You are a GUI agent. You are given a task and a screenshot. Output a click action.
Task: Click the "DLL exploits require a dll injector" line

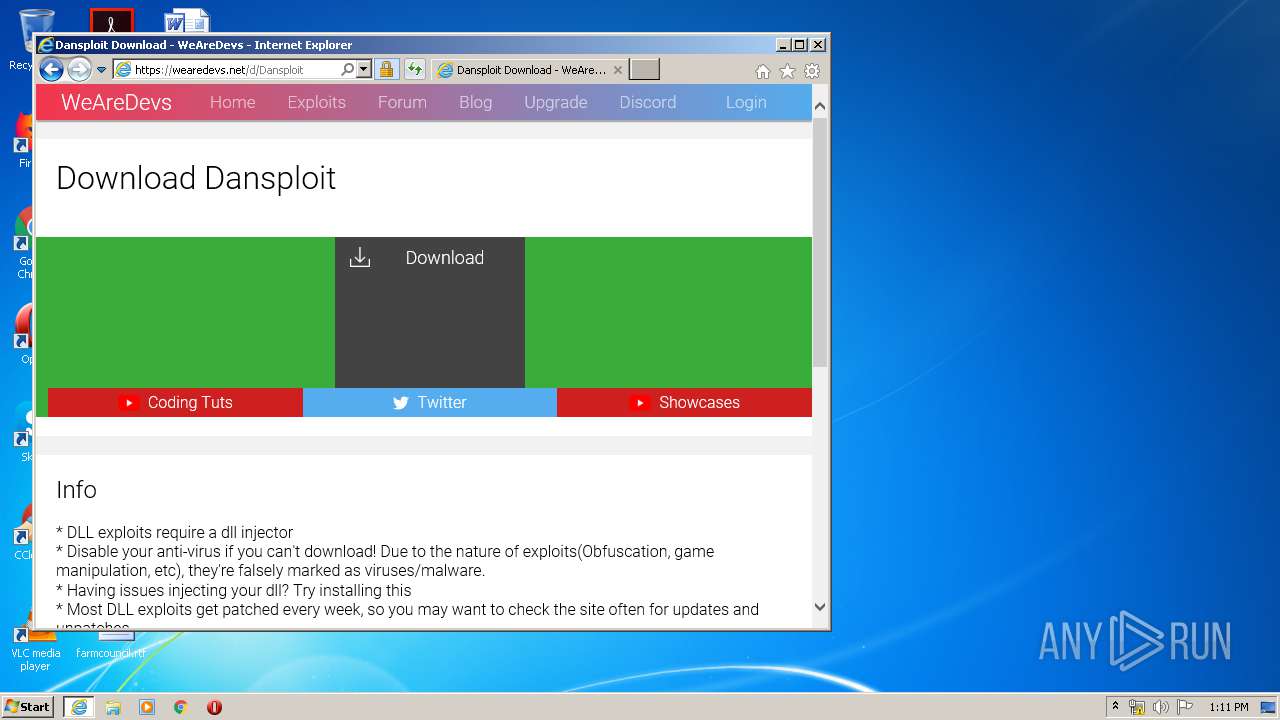point(175,533)
